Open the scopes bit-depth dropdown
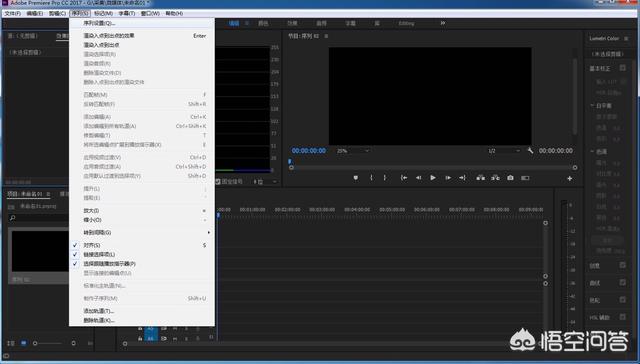640x364 pixels. [264, 182]
